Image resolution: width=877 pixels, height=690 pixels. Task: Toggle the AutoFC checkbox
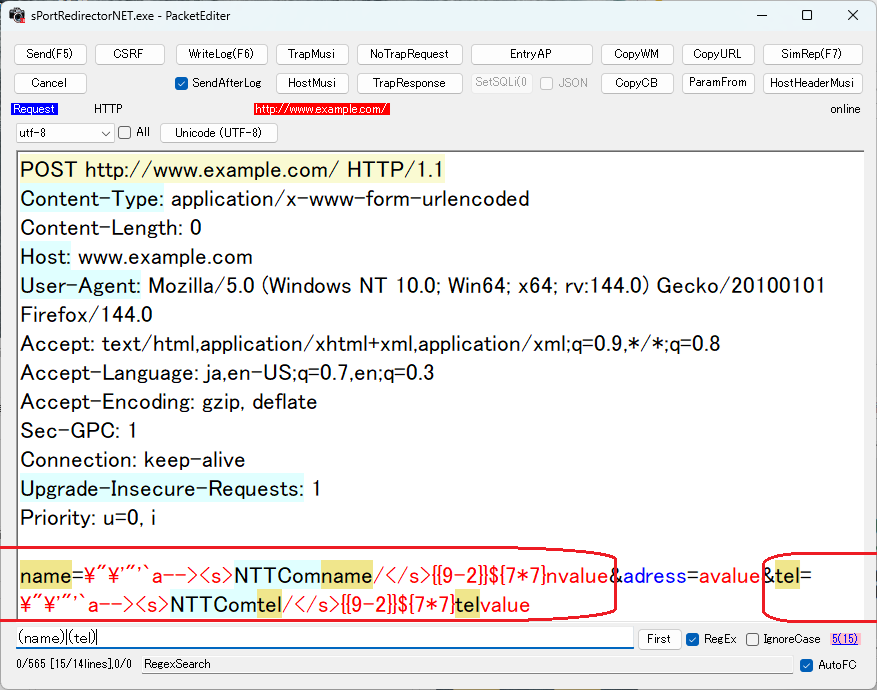pos(807,665)
